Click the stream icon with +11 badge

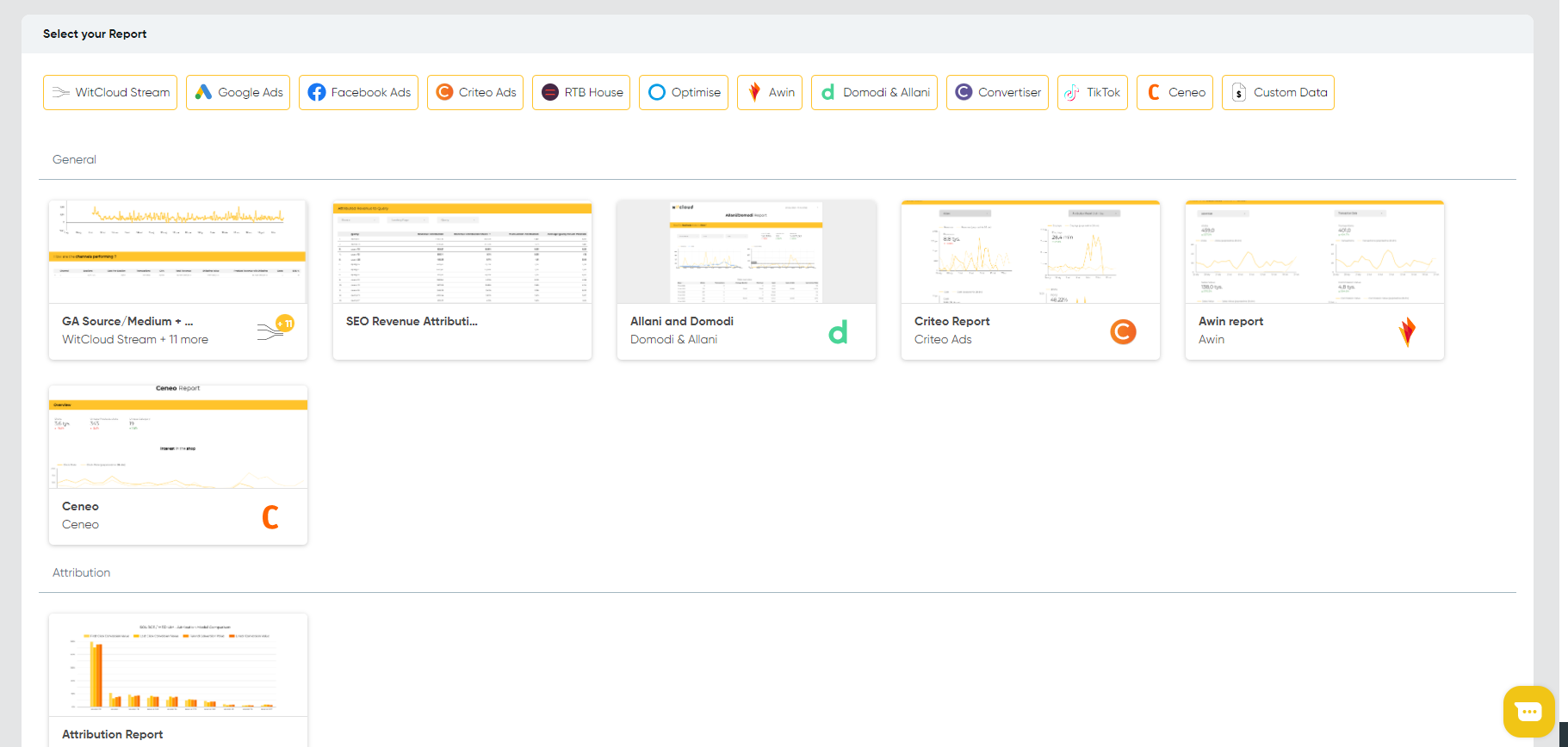coord(276,329)
